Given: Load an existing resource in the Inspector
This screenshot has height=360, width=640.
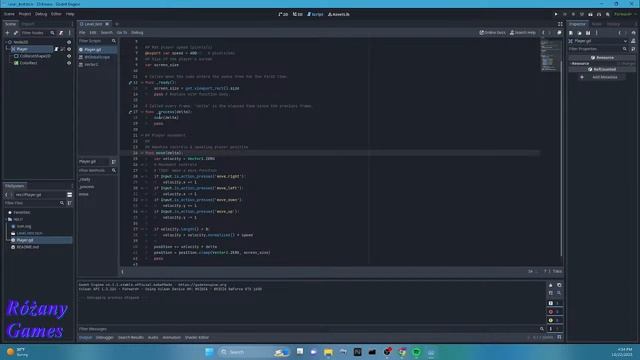Looking at the screenshot, I should [579, 33].
